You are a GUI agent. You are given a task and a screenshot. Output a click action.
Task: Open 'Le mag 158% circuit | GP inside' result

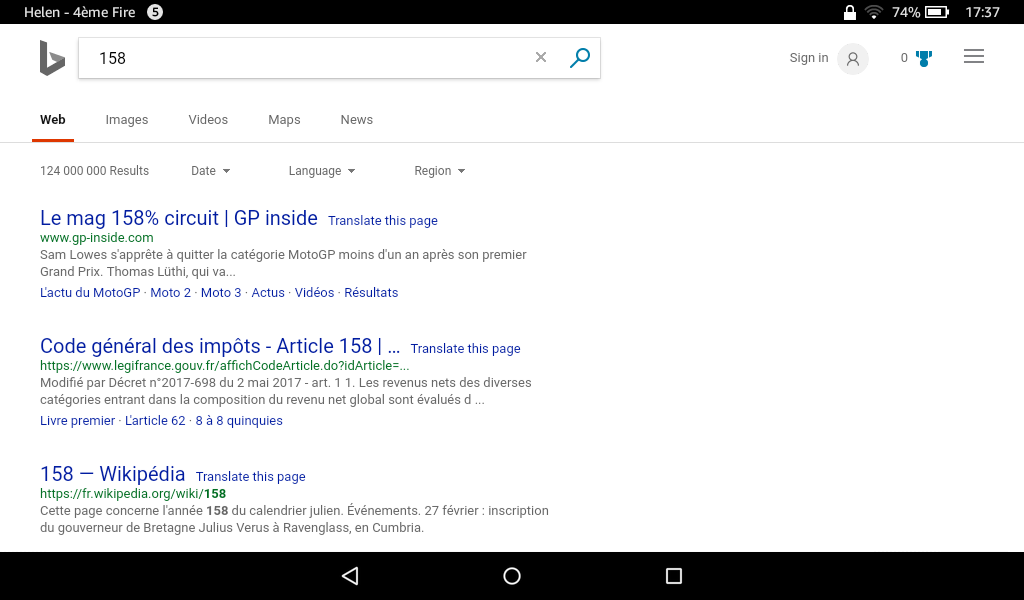click(x=179, y=217)
